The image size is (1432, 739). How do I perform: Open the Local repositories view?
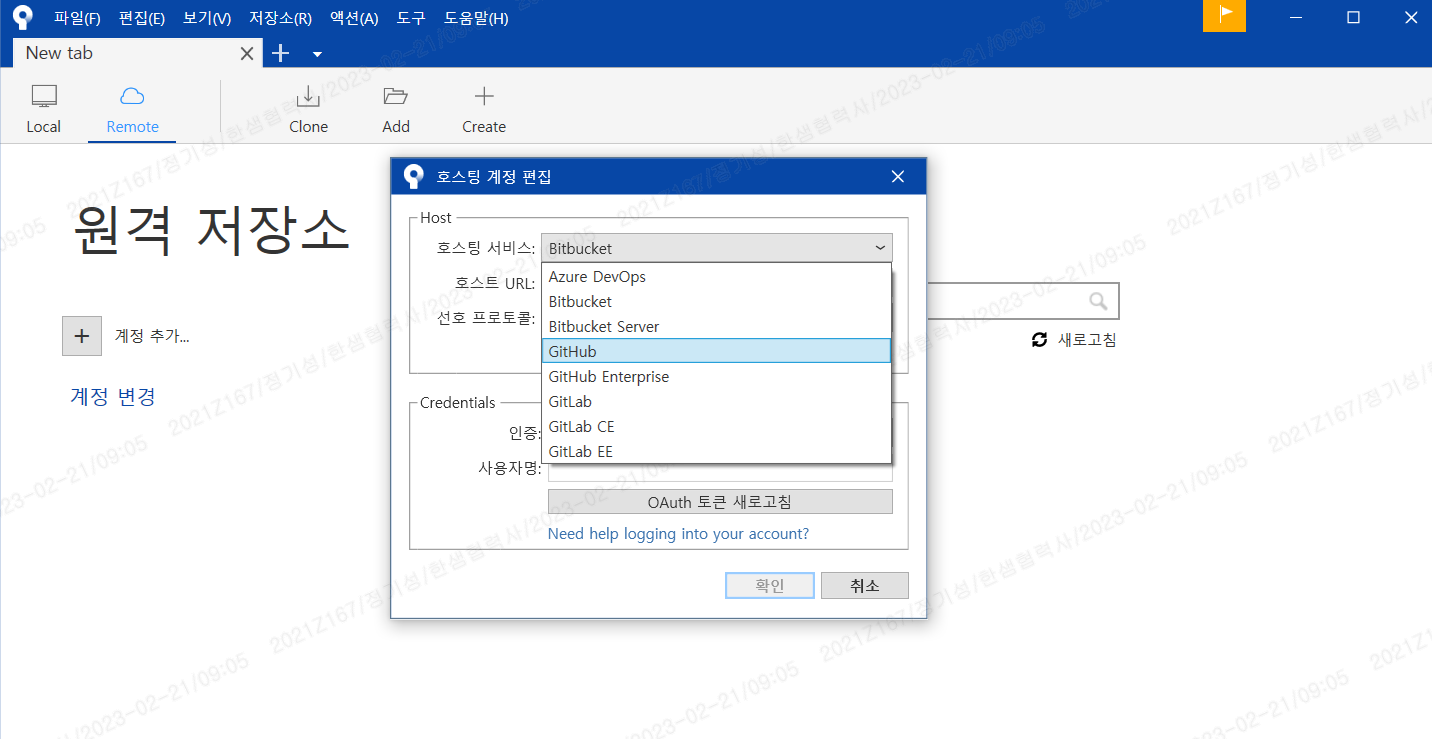coord(43,110)
